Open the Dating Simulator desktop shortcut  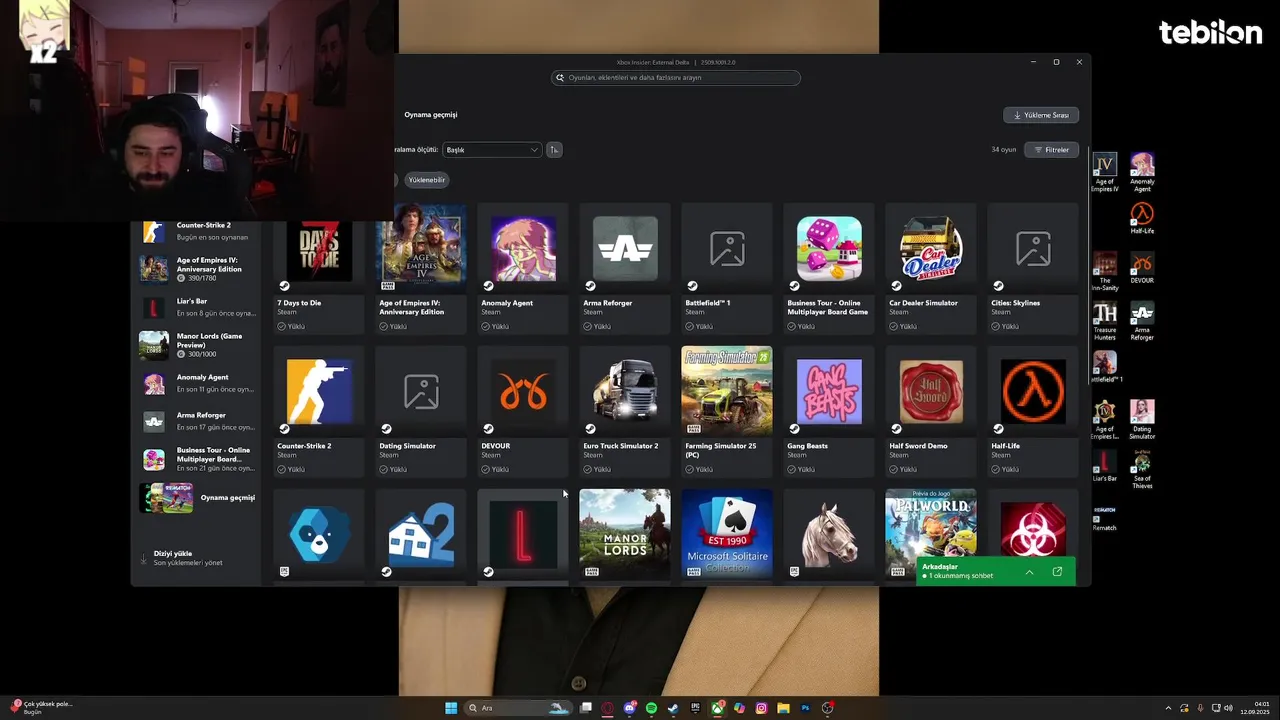(1142, 419)
